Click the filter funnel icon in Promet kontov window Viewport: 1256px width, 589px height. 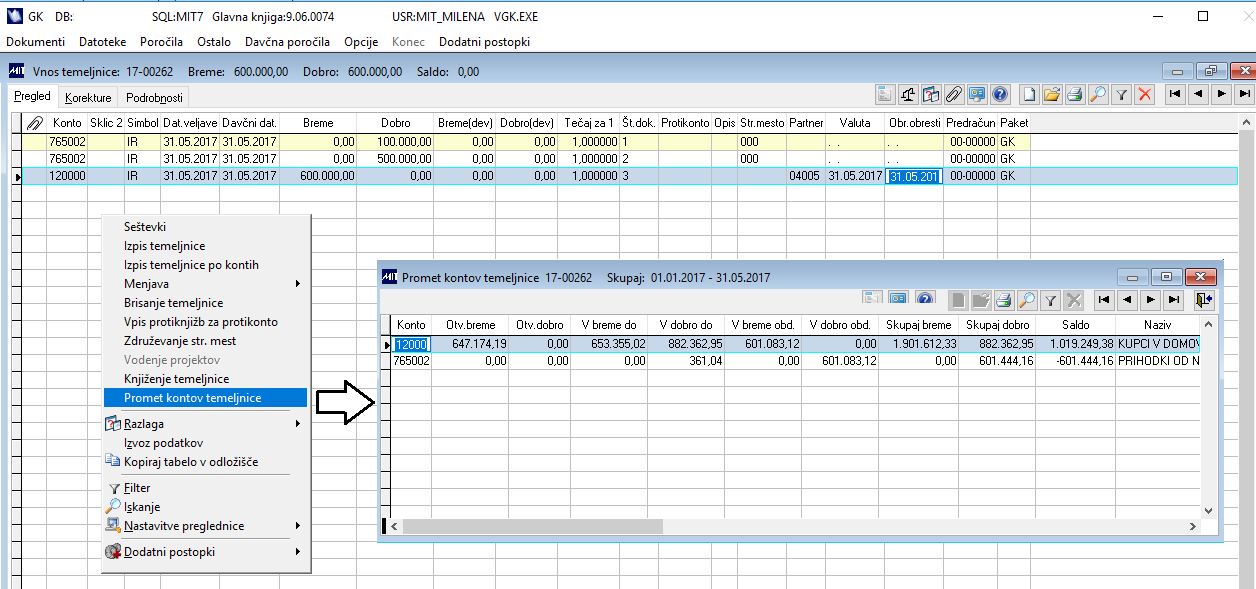(x=1051, y=299)
